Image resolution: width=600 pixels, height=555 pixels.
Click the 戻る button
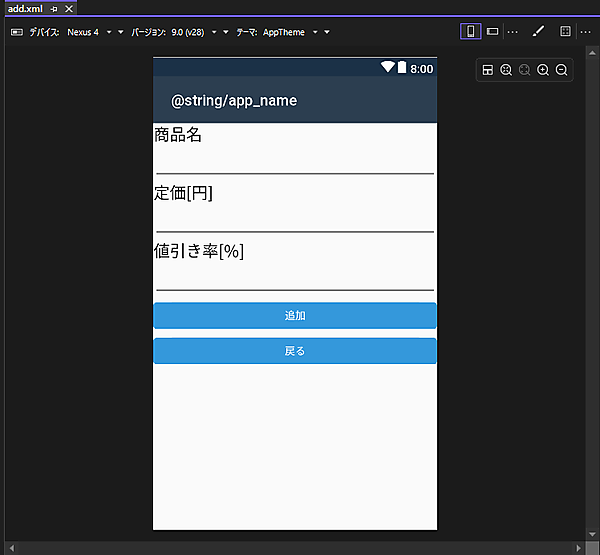tap(295, 351)
